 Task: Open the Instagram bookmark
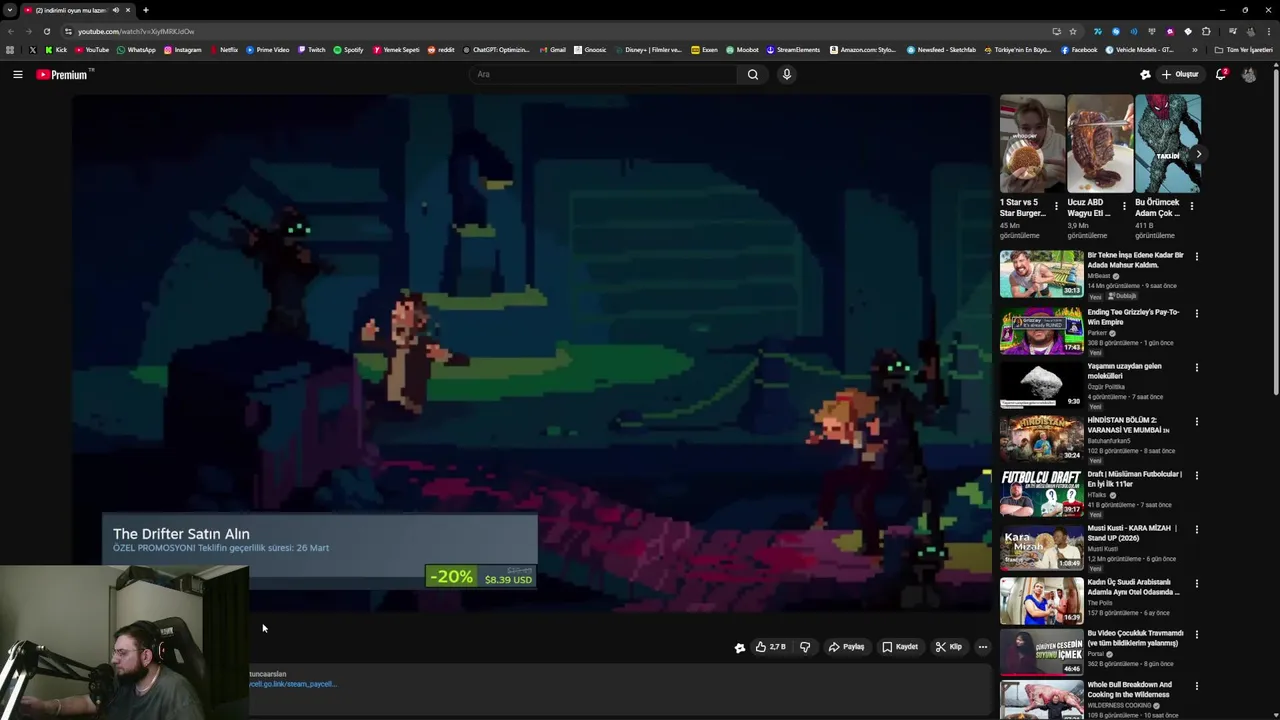(x=182, y=49)
